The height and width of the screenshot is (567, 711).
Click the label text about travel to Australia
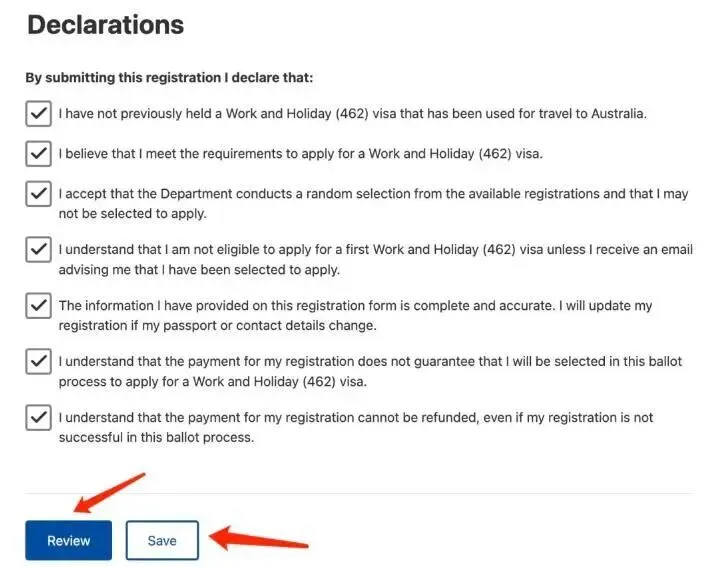click(352, 113)
